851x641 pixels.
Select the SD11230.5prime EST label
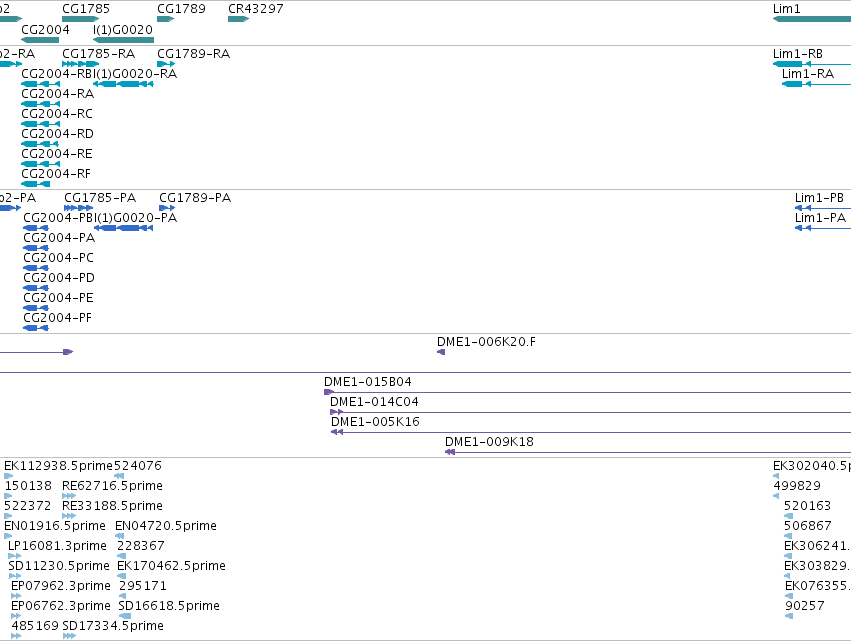[59, 567]
